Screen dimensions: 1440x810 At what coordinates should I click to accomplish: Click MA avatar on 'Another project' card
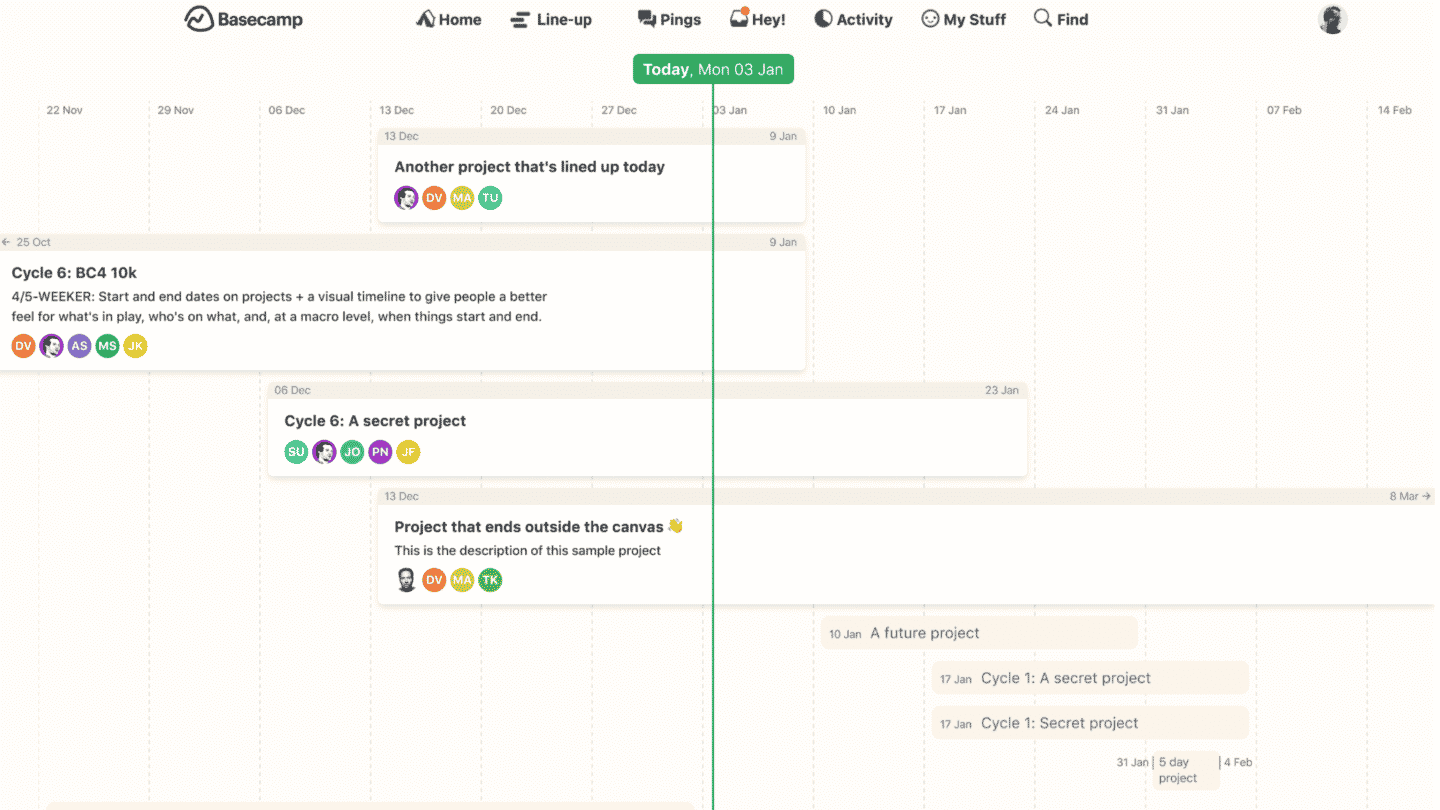pyautogui.click(x=462, y=198)
